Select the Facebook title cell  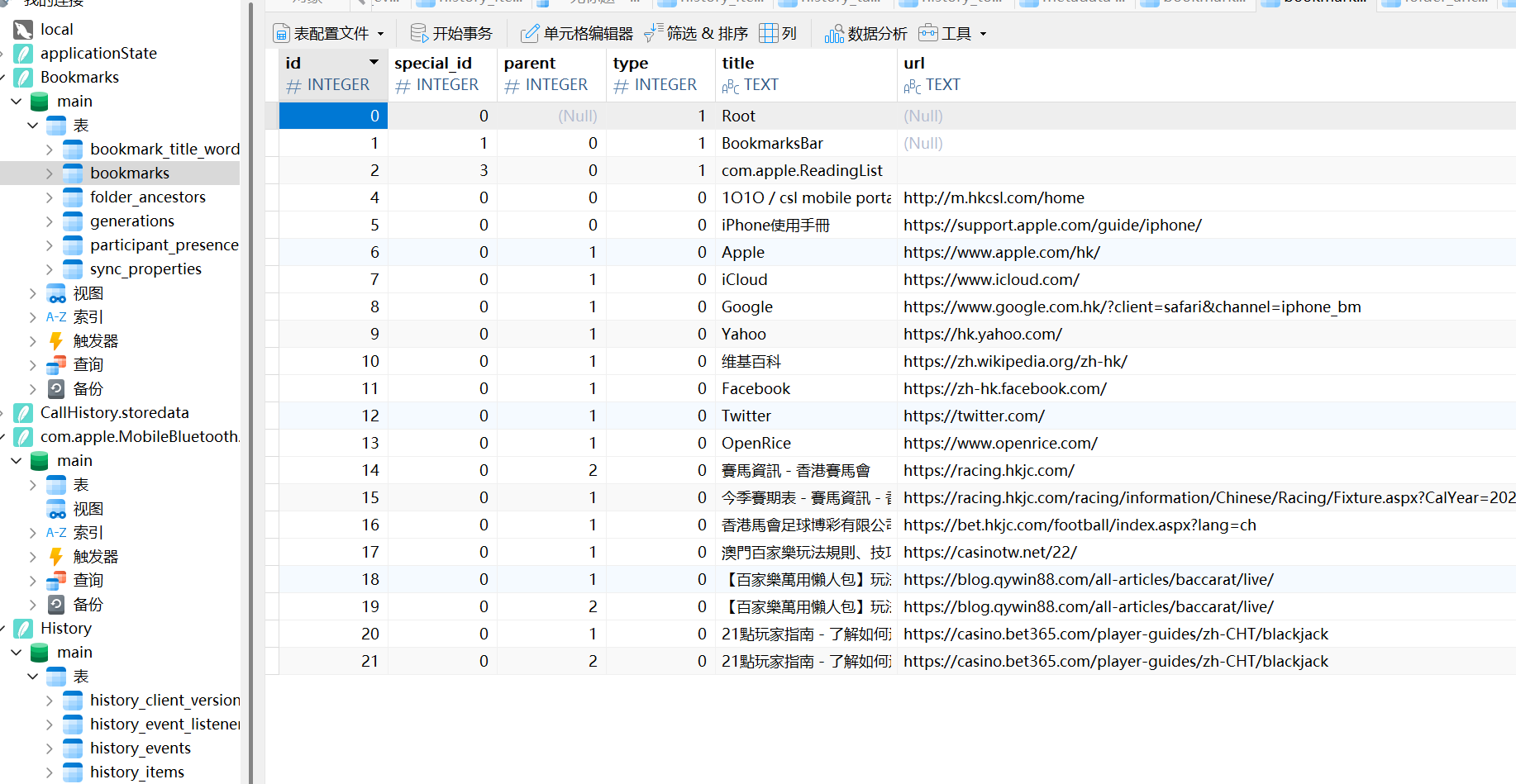click(x=806, y=388)
